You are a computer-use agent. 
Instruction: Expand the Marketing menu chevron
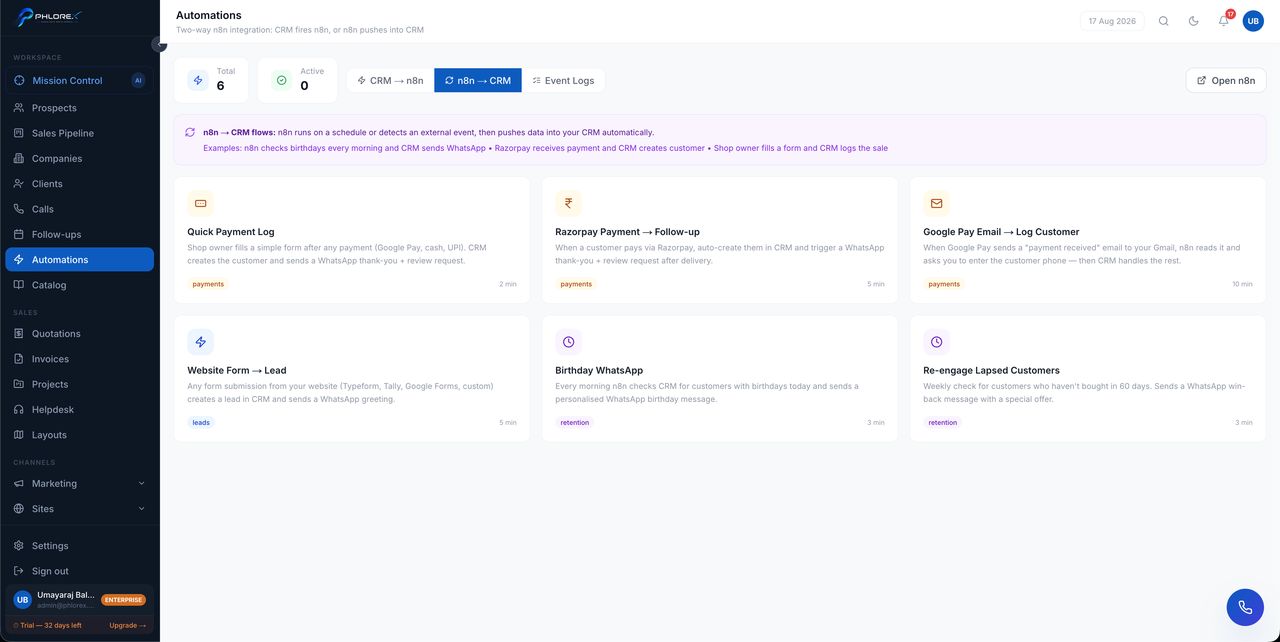pos(141,484)
